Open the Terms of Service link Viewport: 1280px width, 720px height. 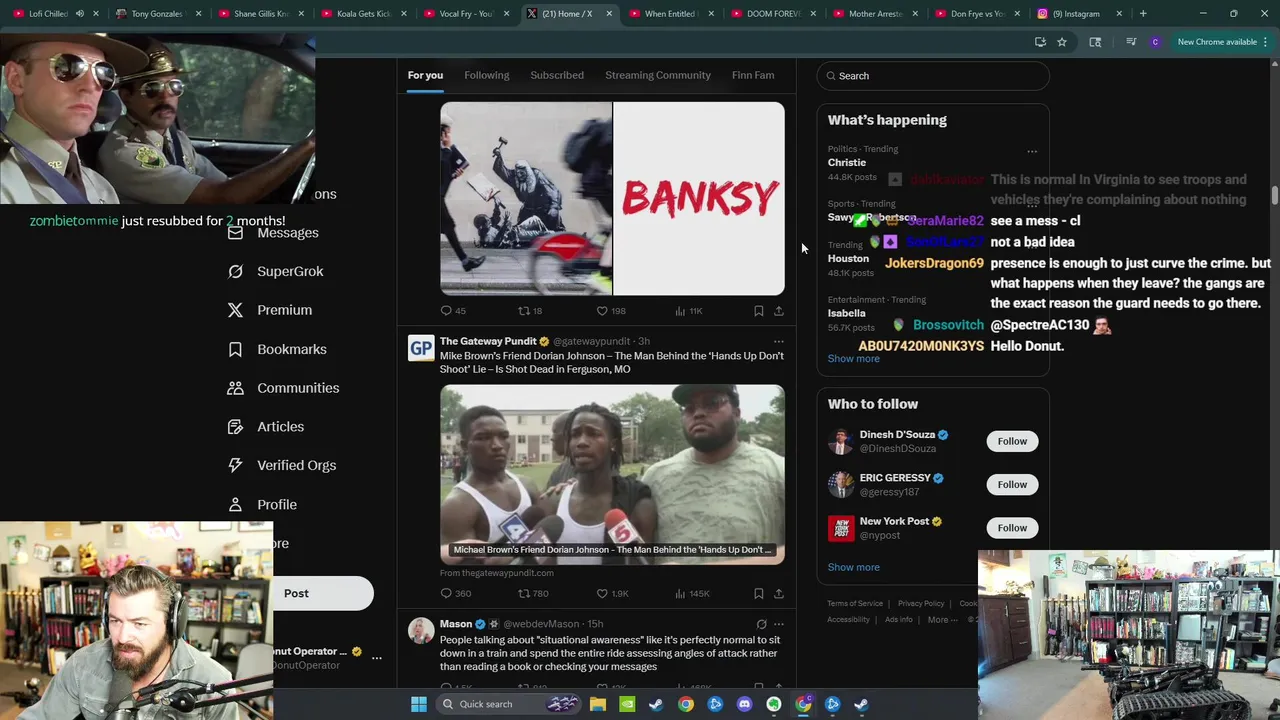click(855, 604)
